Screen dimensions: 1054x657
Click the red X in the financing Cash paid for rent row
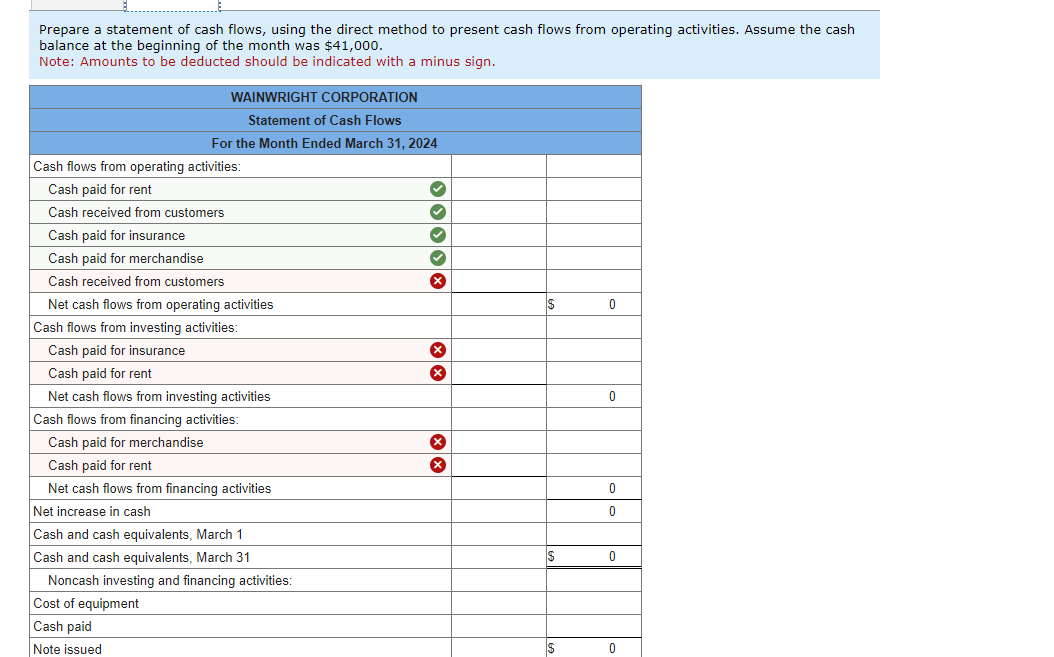tap(437, 465)
